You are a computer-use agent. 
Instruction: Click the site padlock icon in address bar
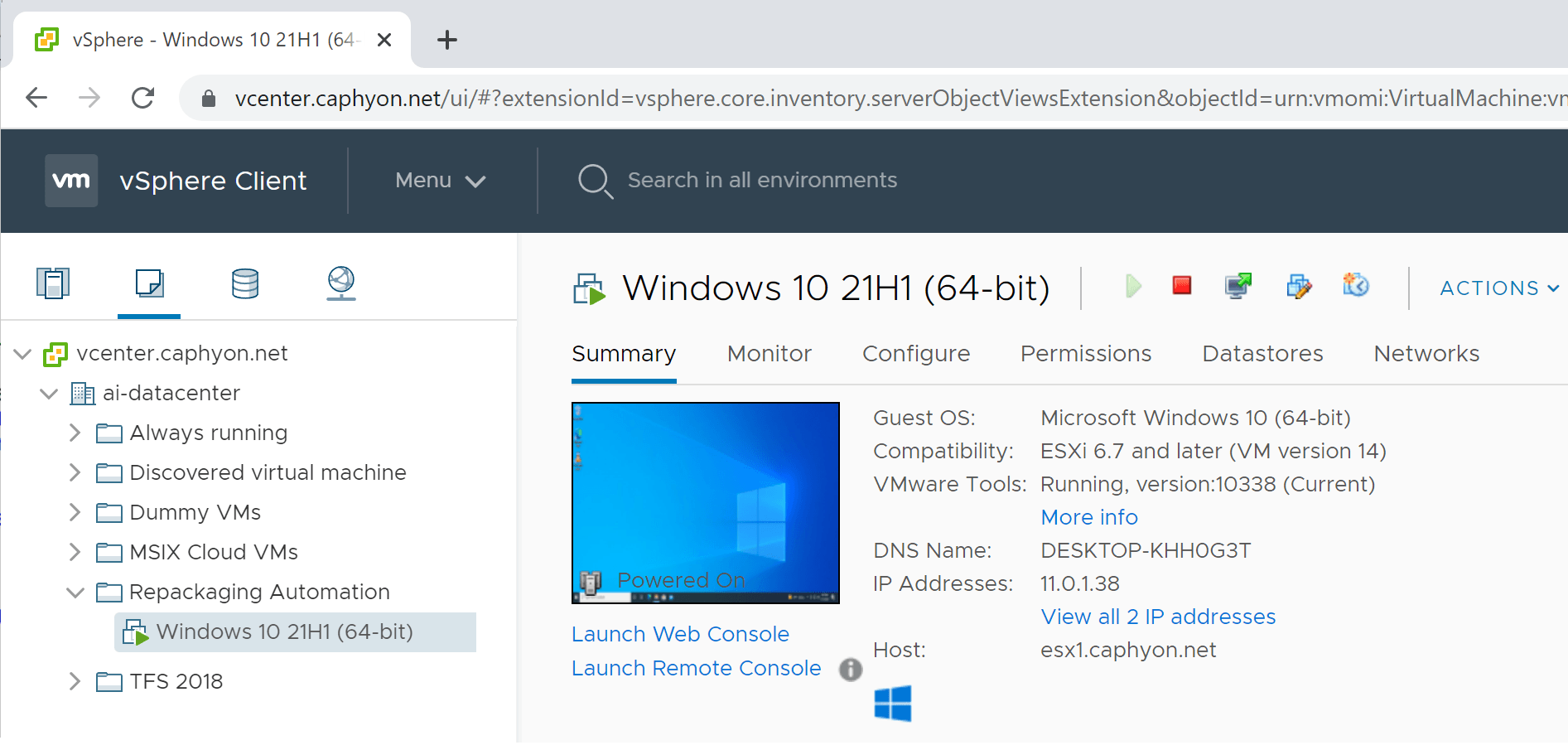pyautogui.click(x=209, y=99)
